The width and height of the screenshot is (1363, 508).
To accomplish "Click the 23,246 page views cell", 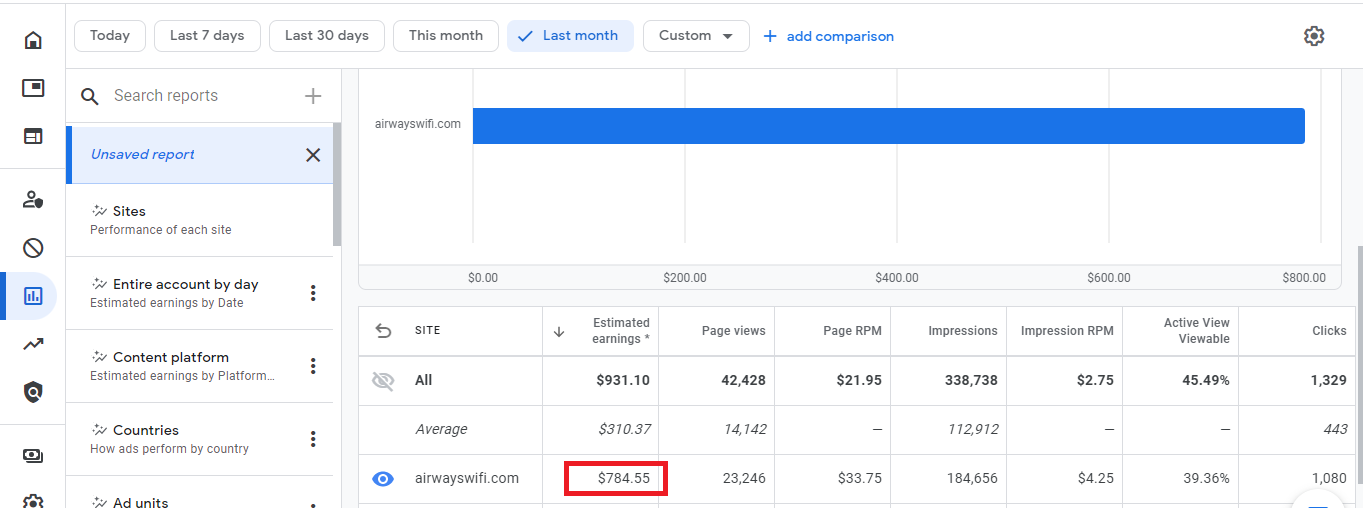I will pos(743,479).
